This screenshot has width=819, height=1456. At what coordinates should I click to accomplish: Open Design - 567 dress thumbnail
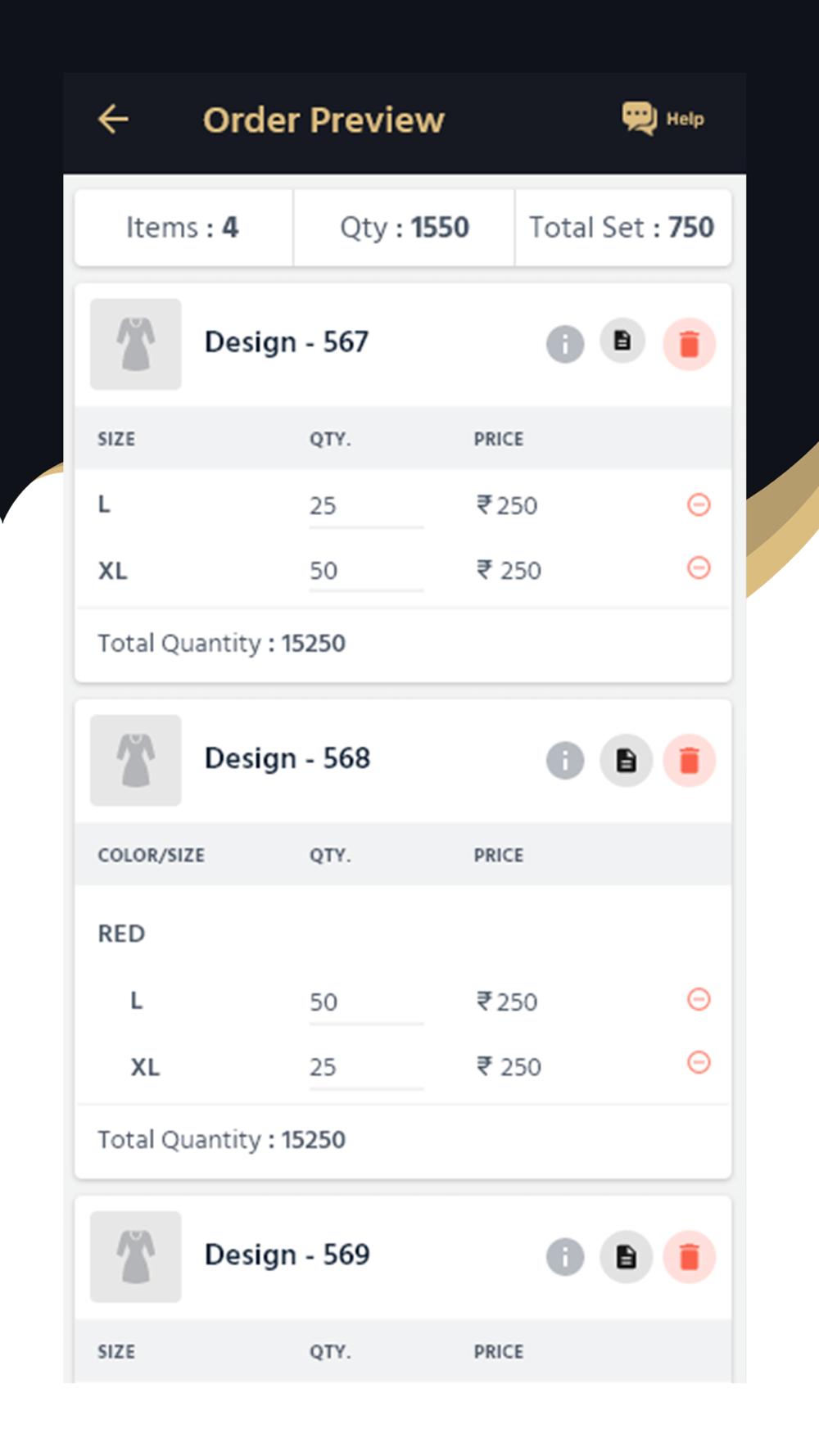pos(136,344)
